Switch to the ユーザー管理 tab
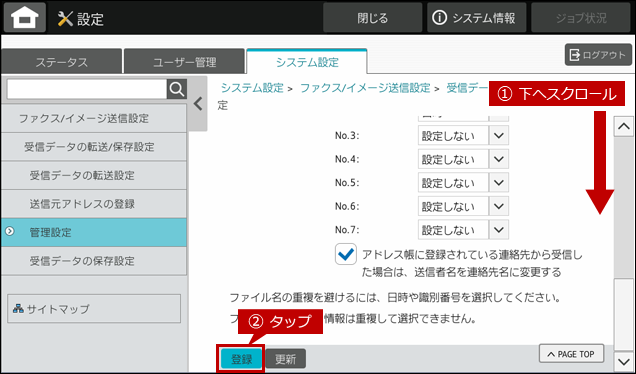The height and width of the screenshot is (374, 636). pos(185,62)
